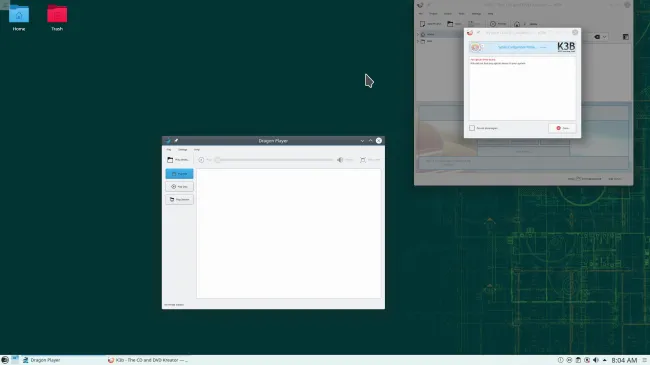
Task: Select the highlighted Play File button
Action: click(179, 174)
